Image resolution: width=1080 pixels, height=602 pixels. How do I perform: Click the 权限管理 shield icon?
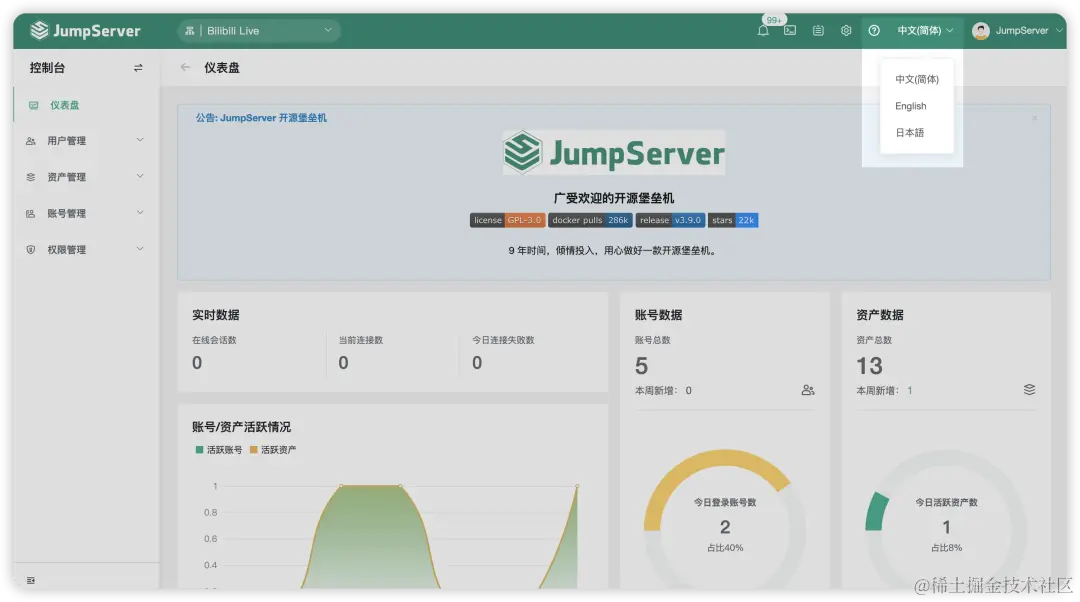[30, 249]
